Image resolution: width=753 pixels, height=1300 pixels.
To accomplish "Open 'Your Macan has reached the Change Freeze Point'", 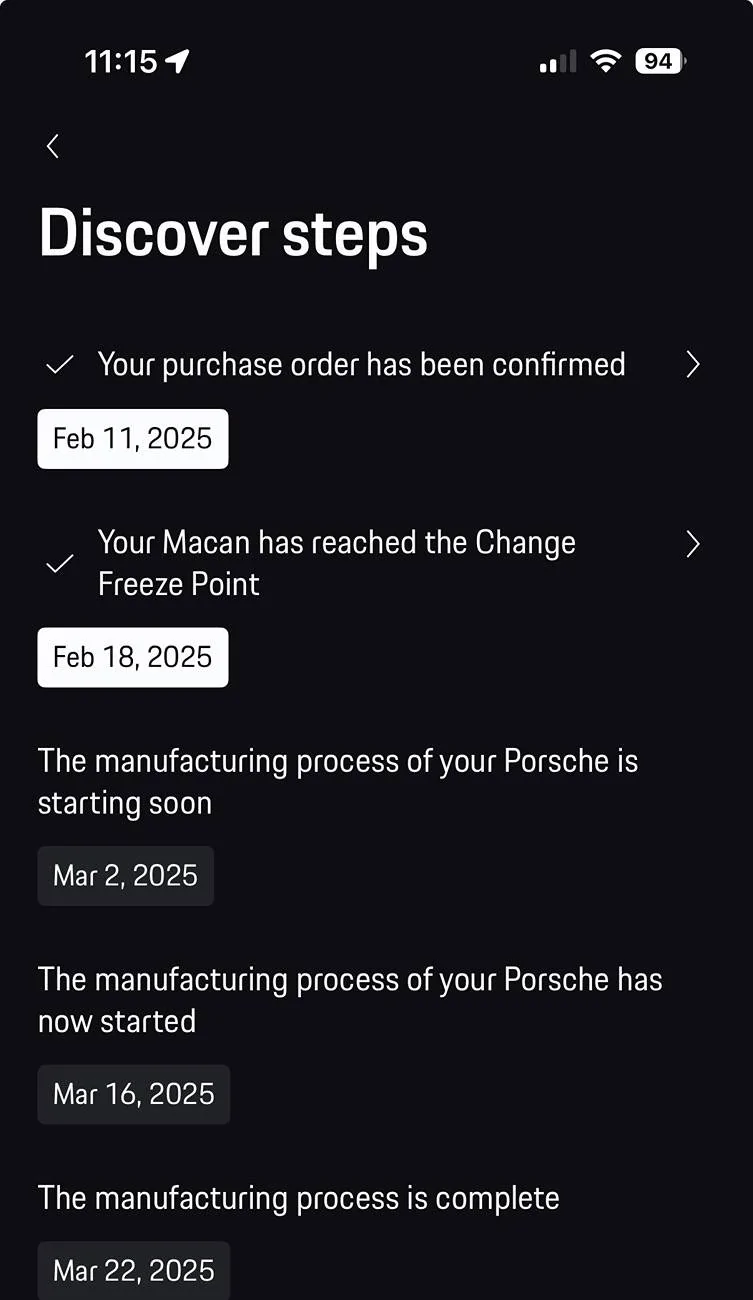I will click(x=336, y=563).
